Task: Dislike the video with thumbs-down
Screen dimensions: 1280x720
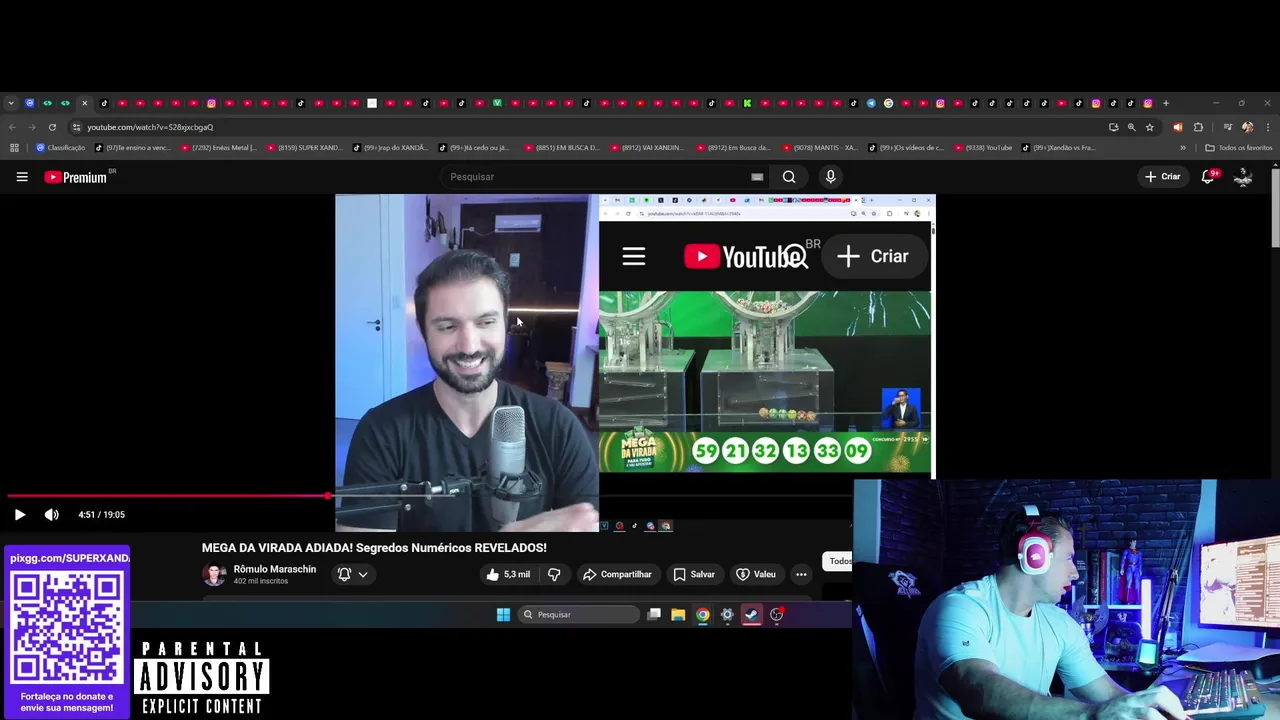Action: click(x=553, y=574)
